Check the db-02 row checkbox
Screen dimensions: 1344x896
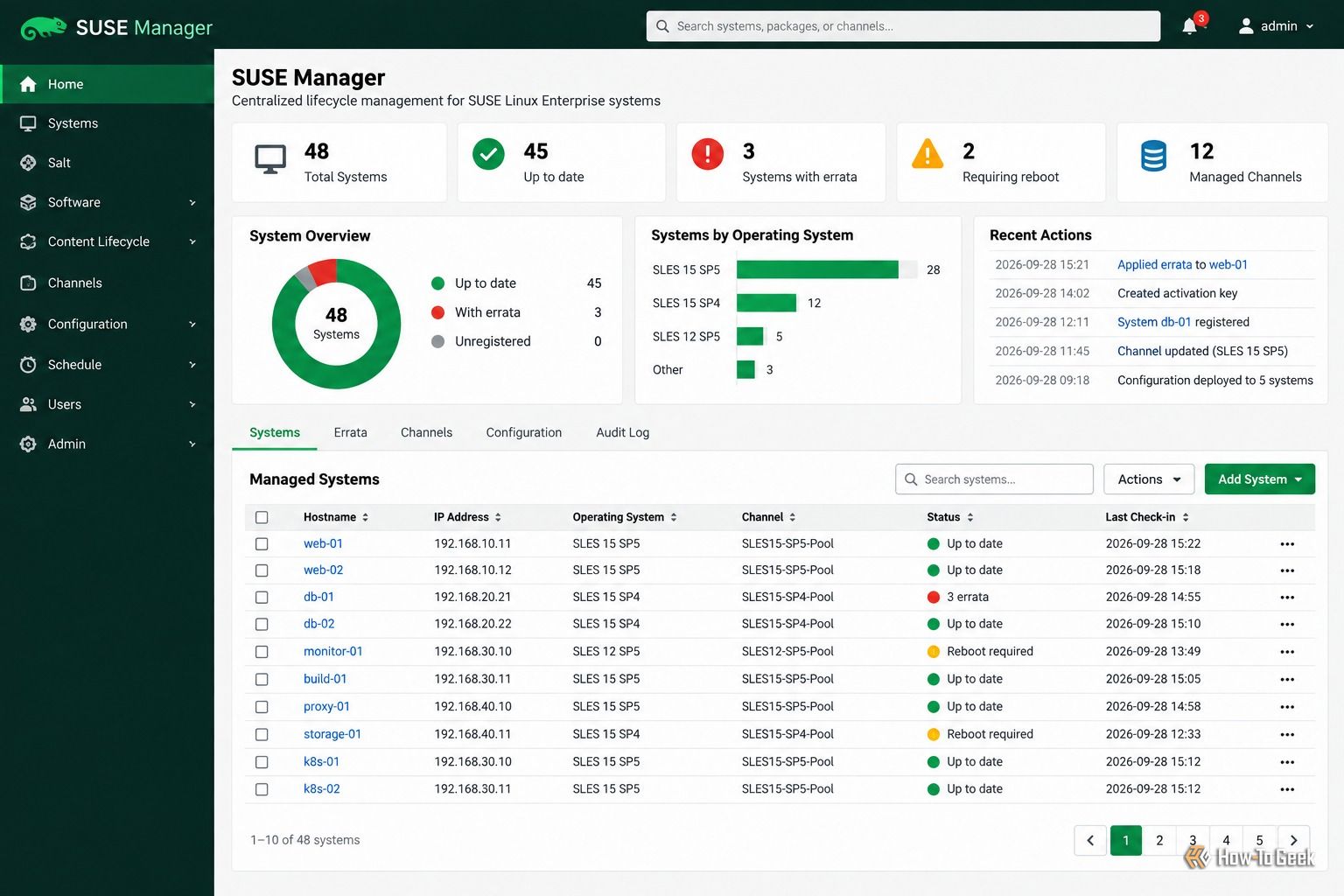(262, 625)
